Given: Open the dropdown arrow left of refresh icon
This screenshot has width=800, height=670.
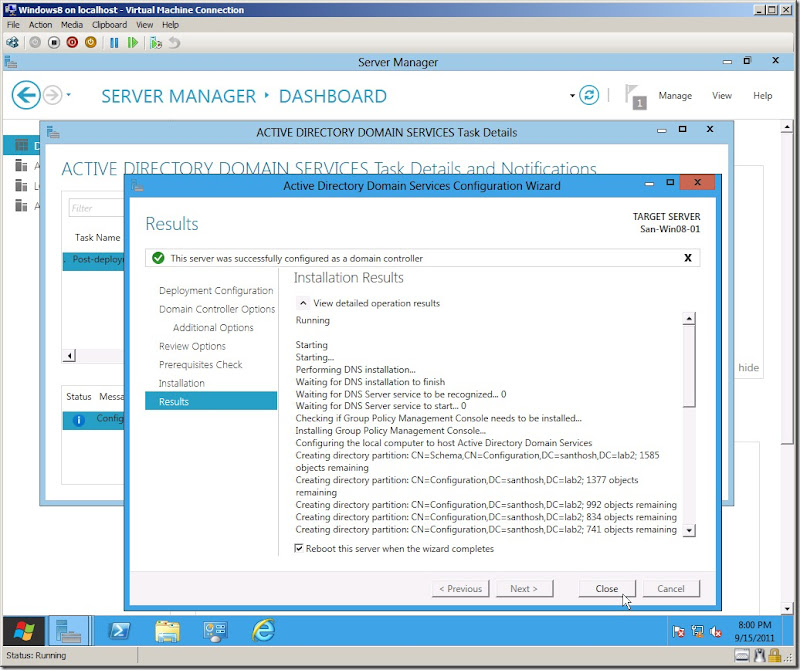Looking at the screenshot, I should point(572,95).
